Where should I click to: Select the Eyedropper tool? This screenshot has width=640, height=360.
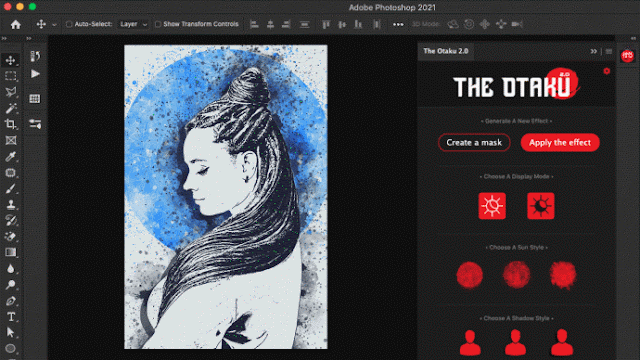11,156
